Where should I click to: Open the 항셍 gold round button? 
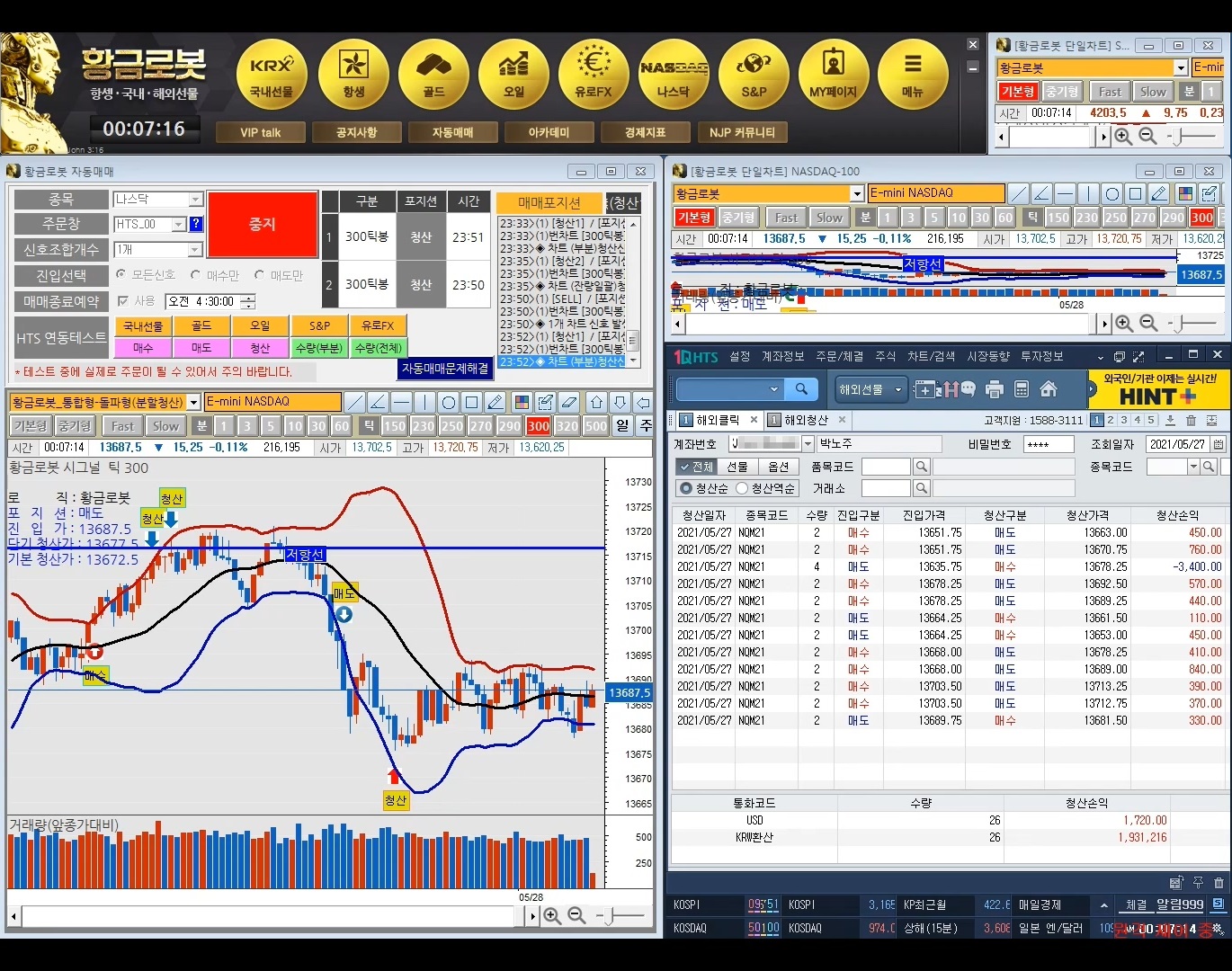pos(353,75)
